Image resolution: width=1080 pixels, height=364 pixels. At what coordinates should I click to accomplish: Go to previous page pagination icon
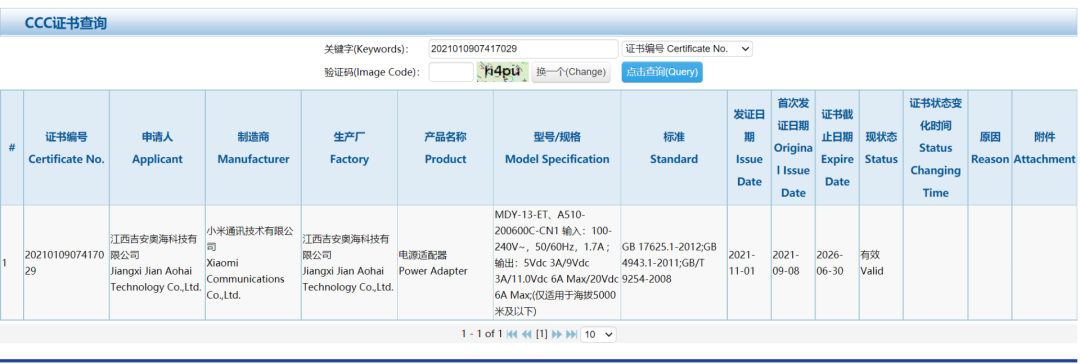pyautogui.click(x=526, y=334)
